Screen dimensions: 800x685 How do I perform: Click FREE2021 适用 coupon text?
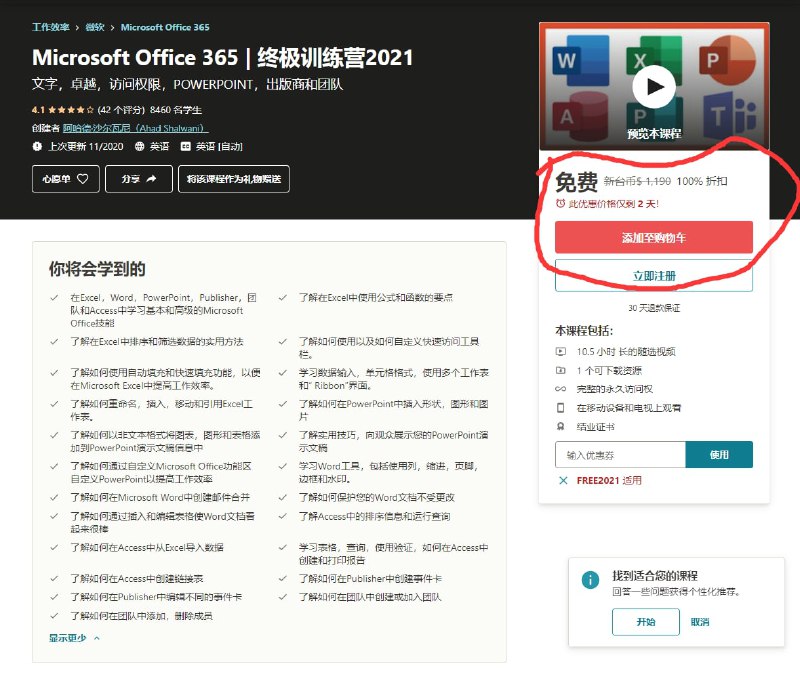click(609, 480)
